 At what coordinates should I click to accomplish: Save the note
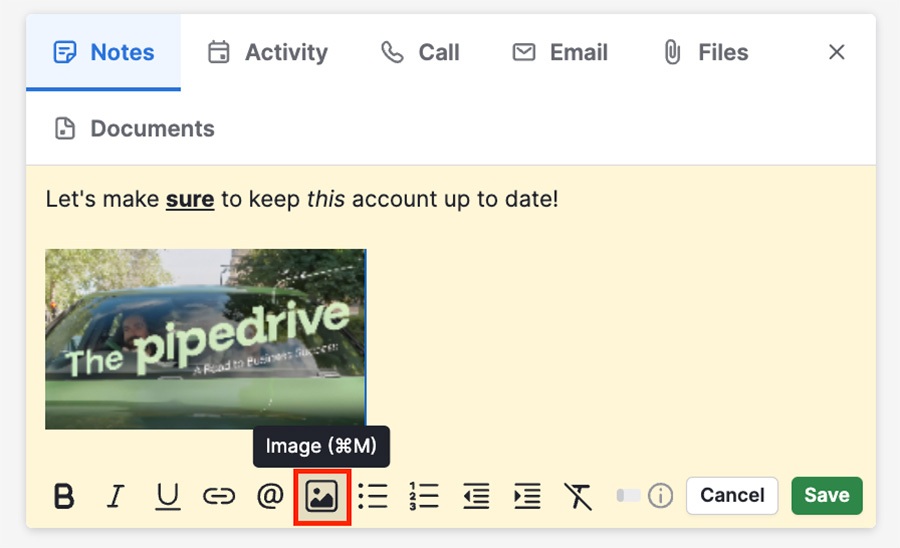tap(827, 495)
